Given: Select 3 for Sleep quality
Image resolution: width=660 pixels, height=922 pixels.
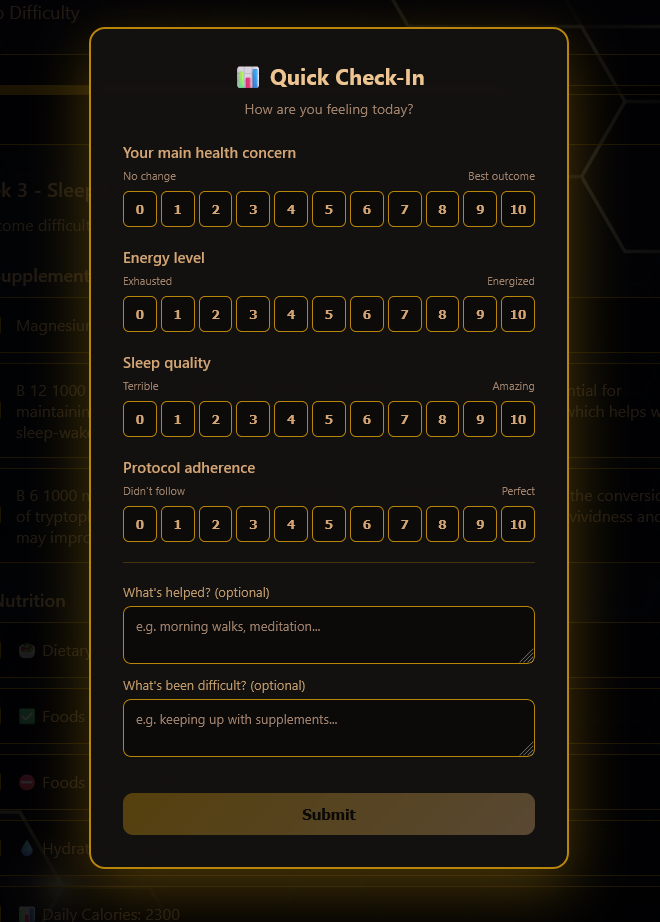Looking at the screenshot, I should (x=253, y=419).
